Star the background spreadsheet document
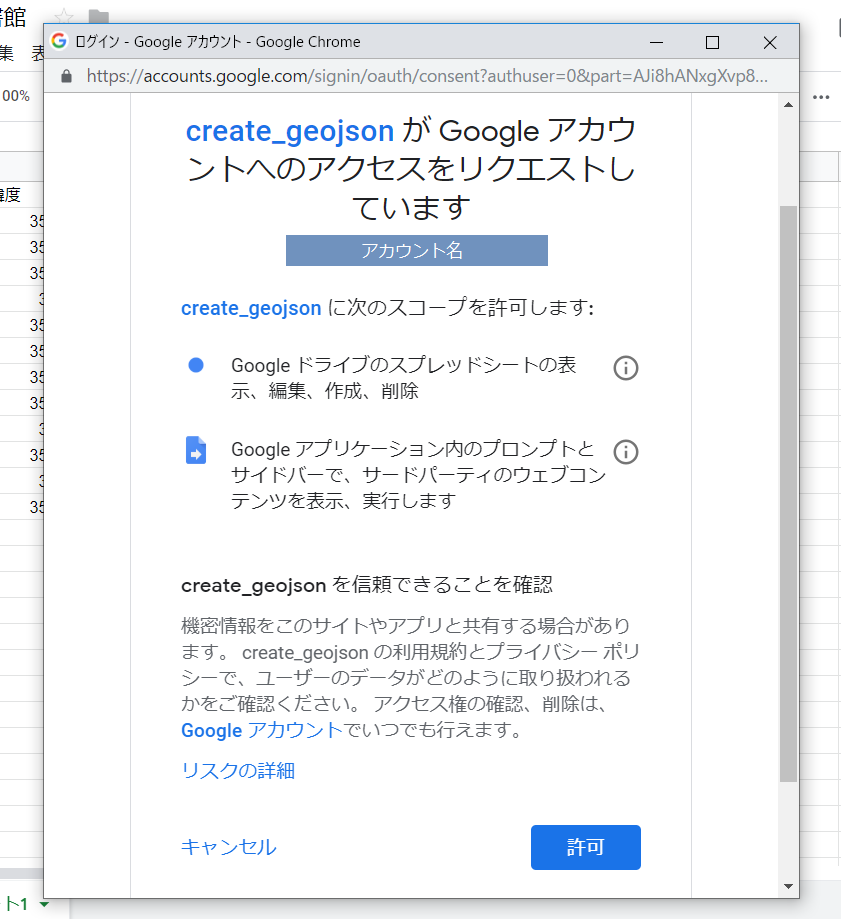841x919 pixels. tap(64, 17)
